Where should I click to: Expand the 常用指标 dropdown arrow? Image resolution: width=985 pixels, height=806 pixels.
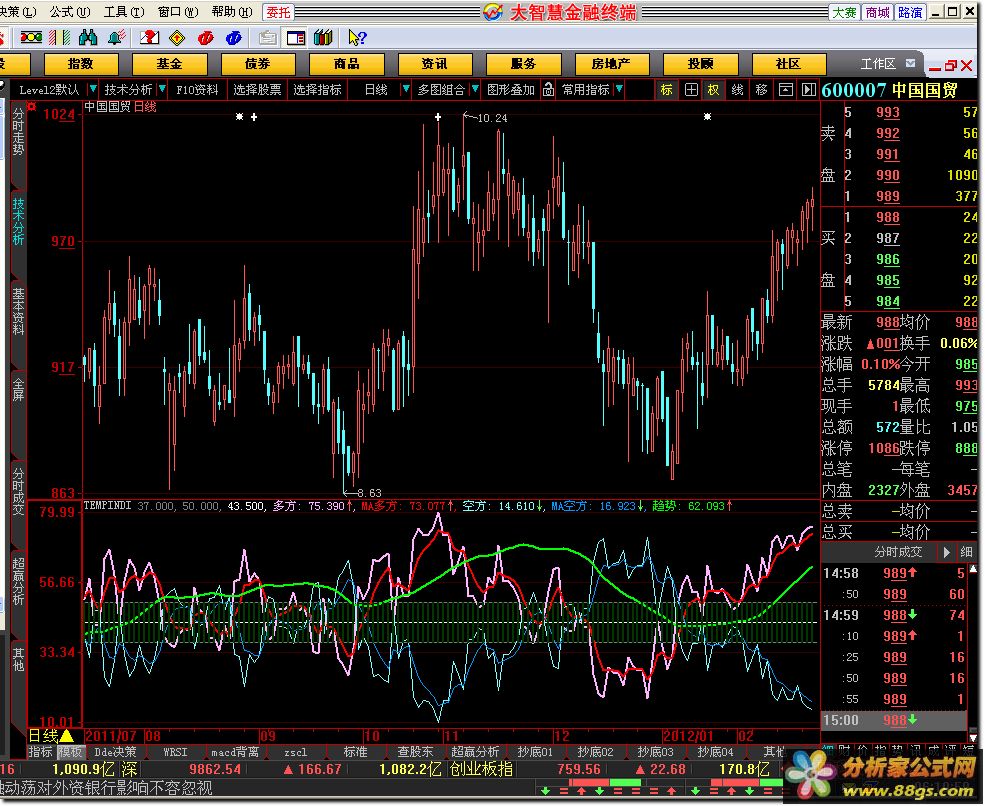[x=619, y=89]
